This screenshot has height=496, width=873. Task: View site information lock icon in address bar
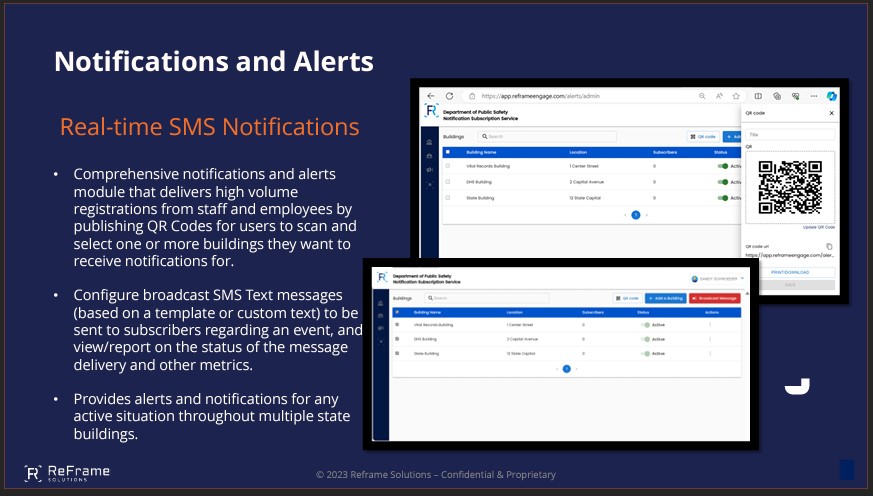click(x=472, y=96)
